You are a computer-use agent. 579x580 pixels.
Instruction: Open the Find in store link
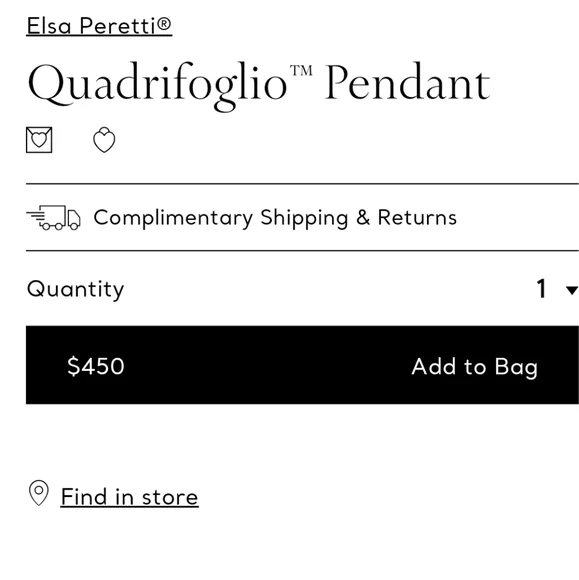tap(129, 497)
